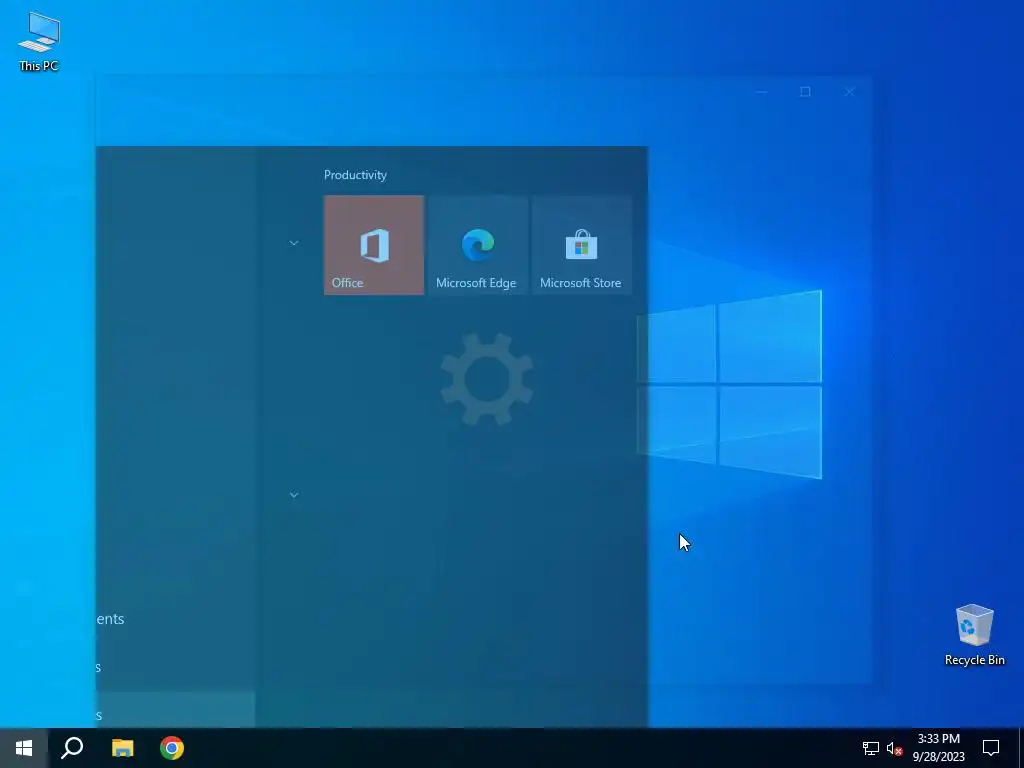Click the Windows Start button
Image resolution: width=1024 pixels, height=768 pixels.
pos(24,748)
